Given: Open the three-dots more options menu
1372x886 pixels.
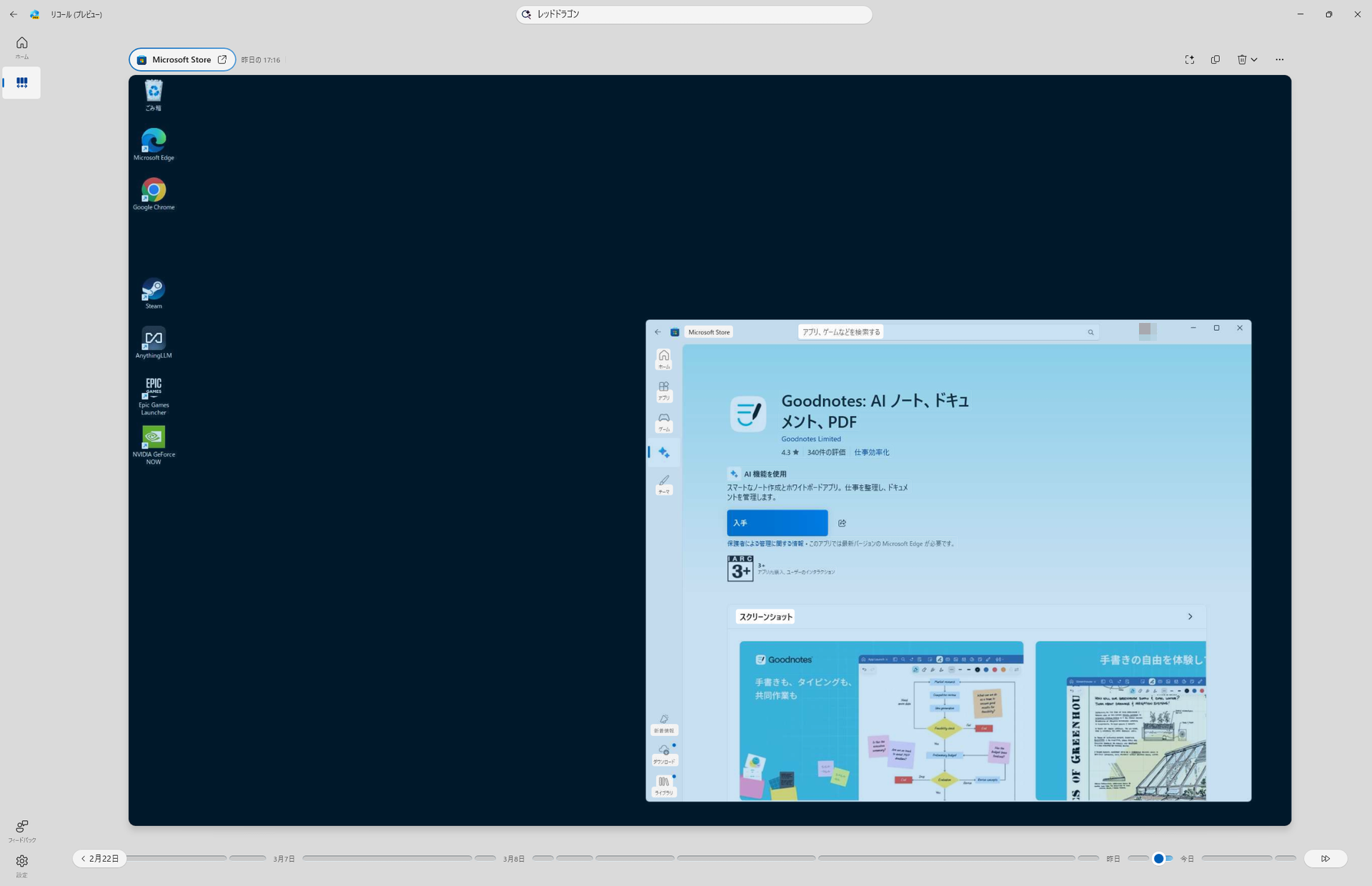Looking at the screenshot, I should [x=1279, y=60].
